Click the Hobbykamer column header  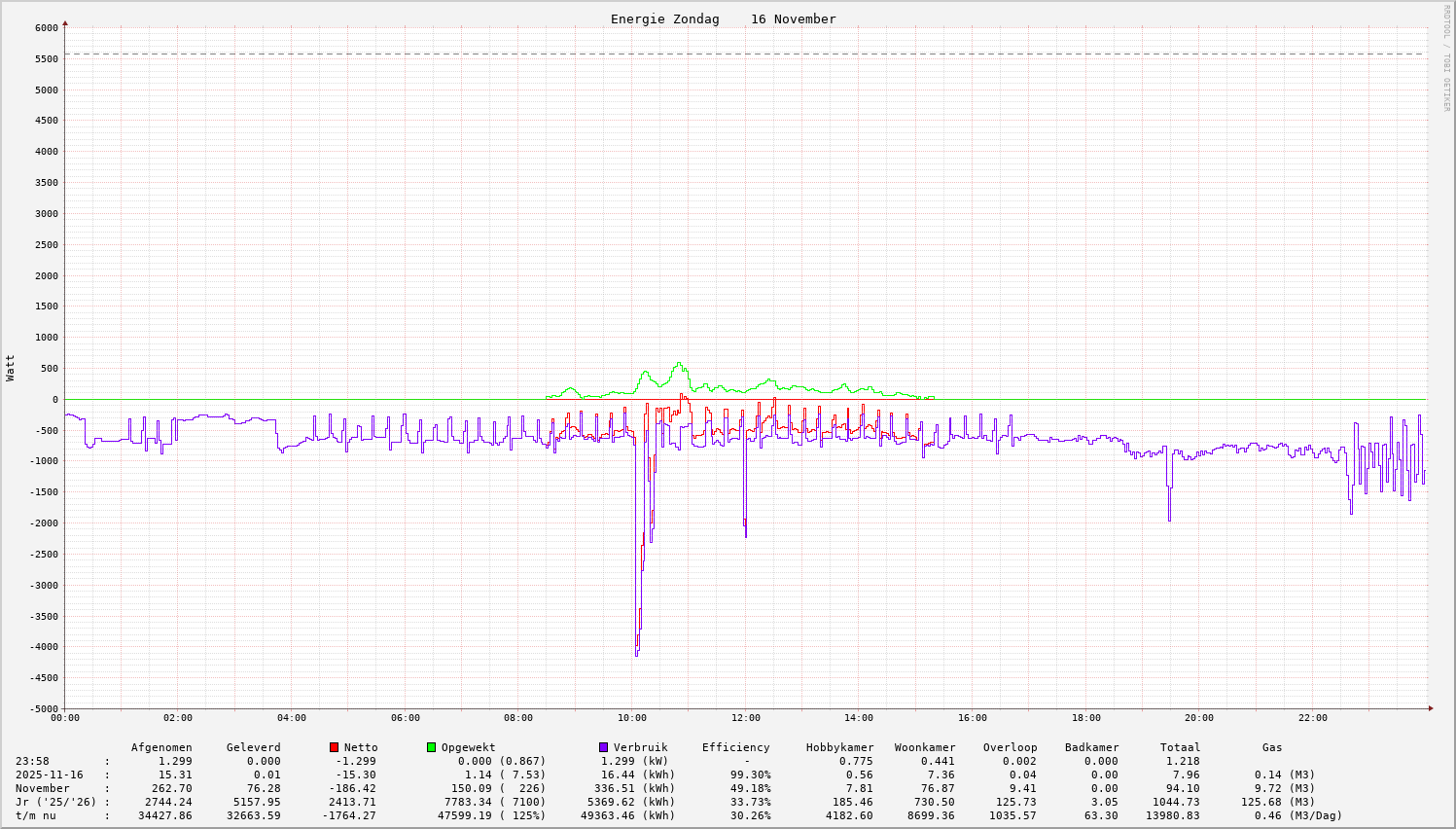click(839, 747)
